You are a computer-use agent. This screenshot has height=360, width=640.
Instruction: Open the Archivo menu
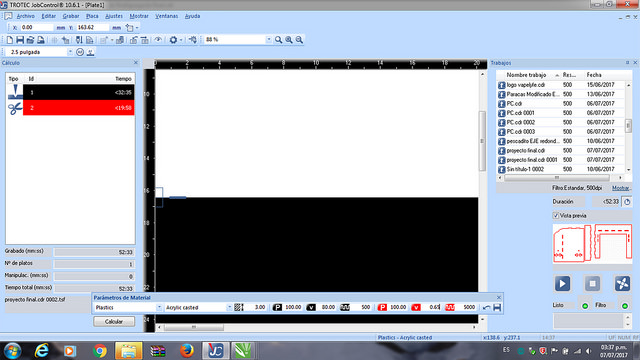click(26, 16)
